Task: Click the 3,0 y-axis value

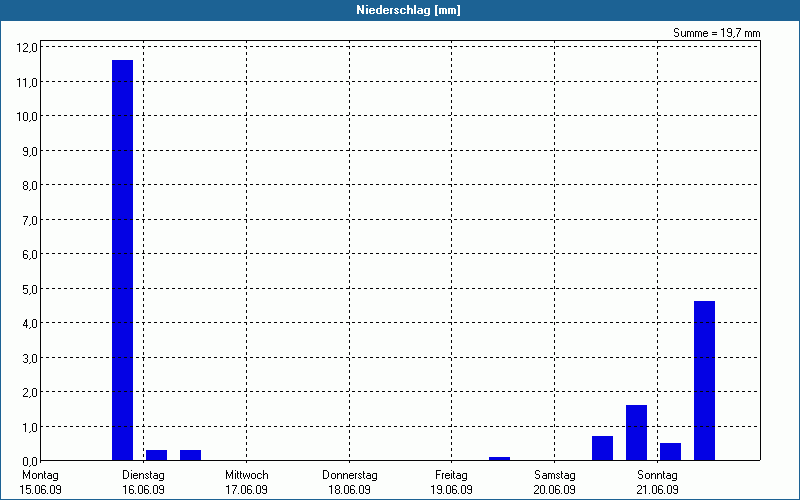Action: pyautogui.click(x=29, y=358)
